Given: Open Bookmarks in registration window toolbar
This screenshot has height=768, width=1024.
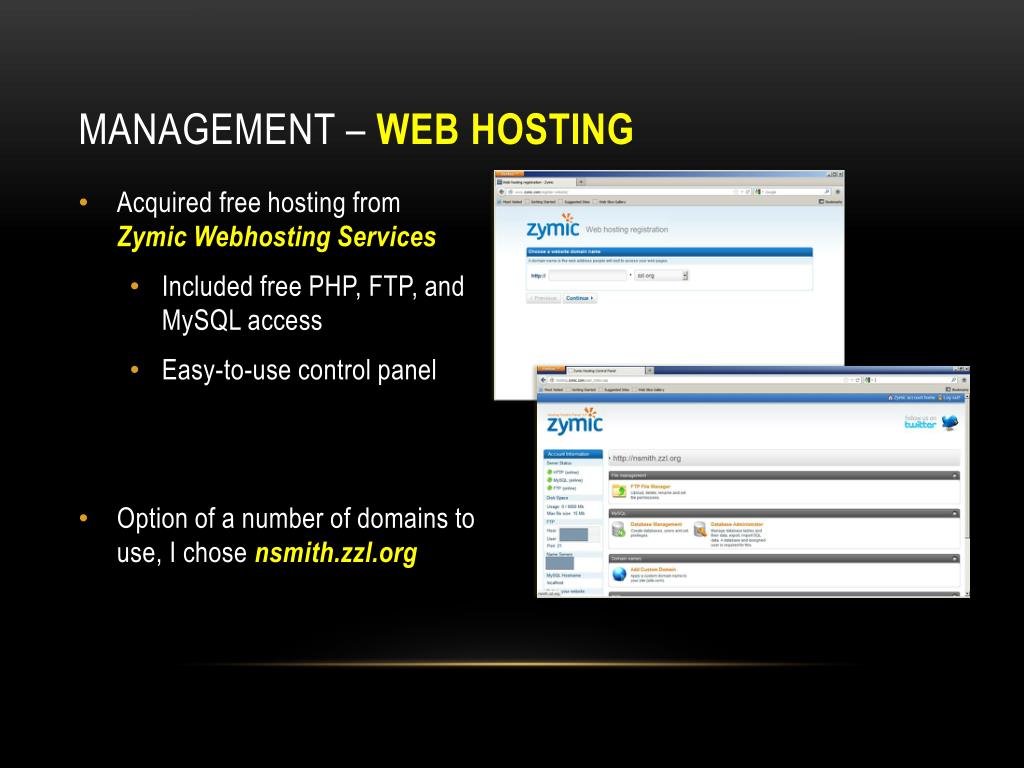Looking at the screenshot, I should pos(830,202).
